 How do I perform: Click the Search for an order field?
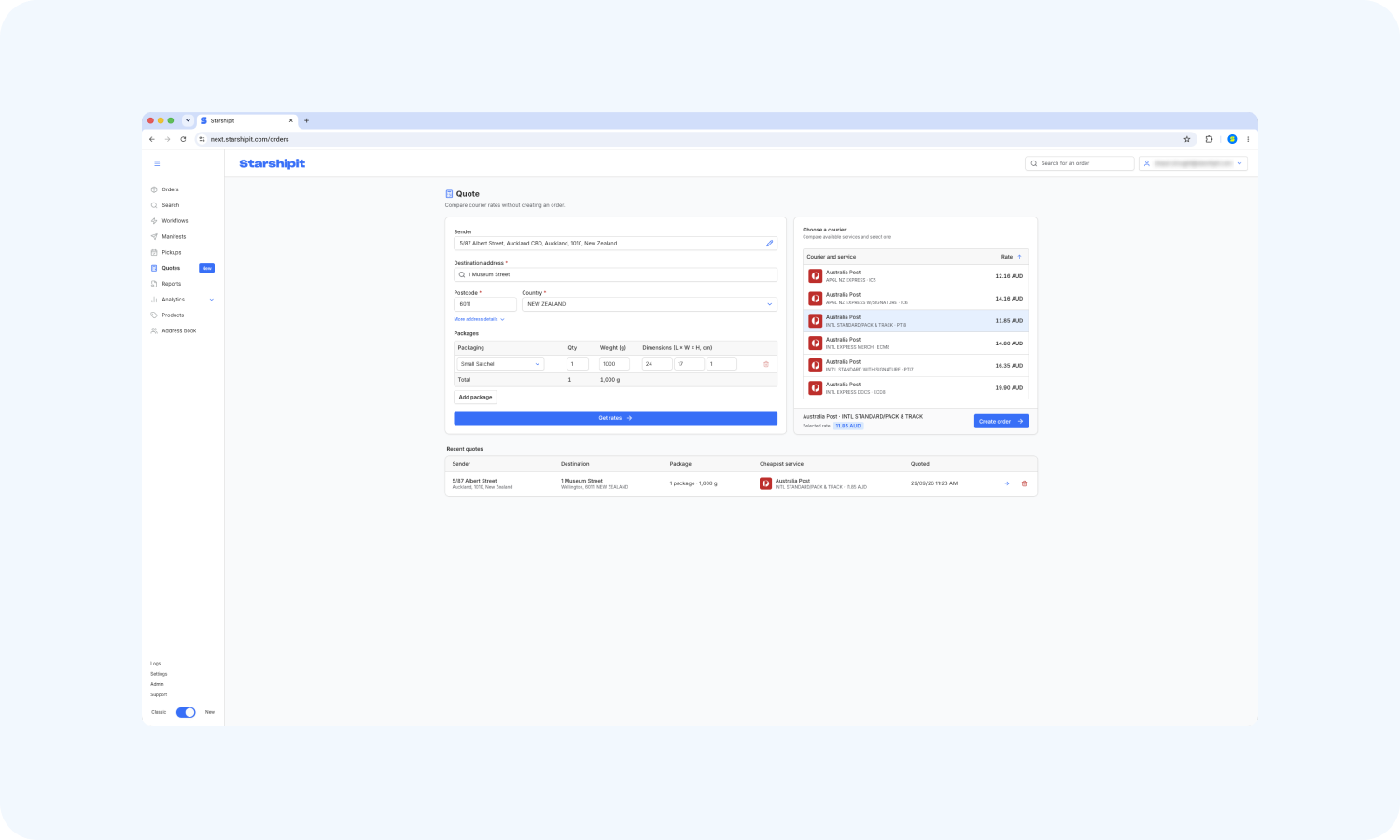click(1079, 163)
